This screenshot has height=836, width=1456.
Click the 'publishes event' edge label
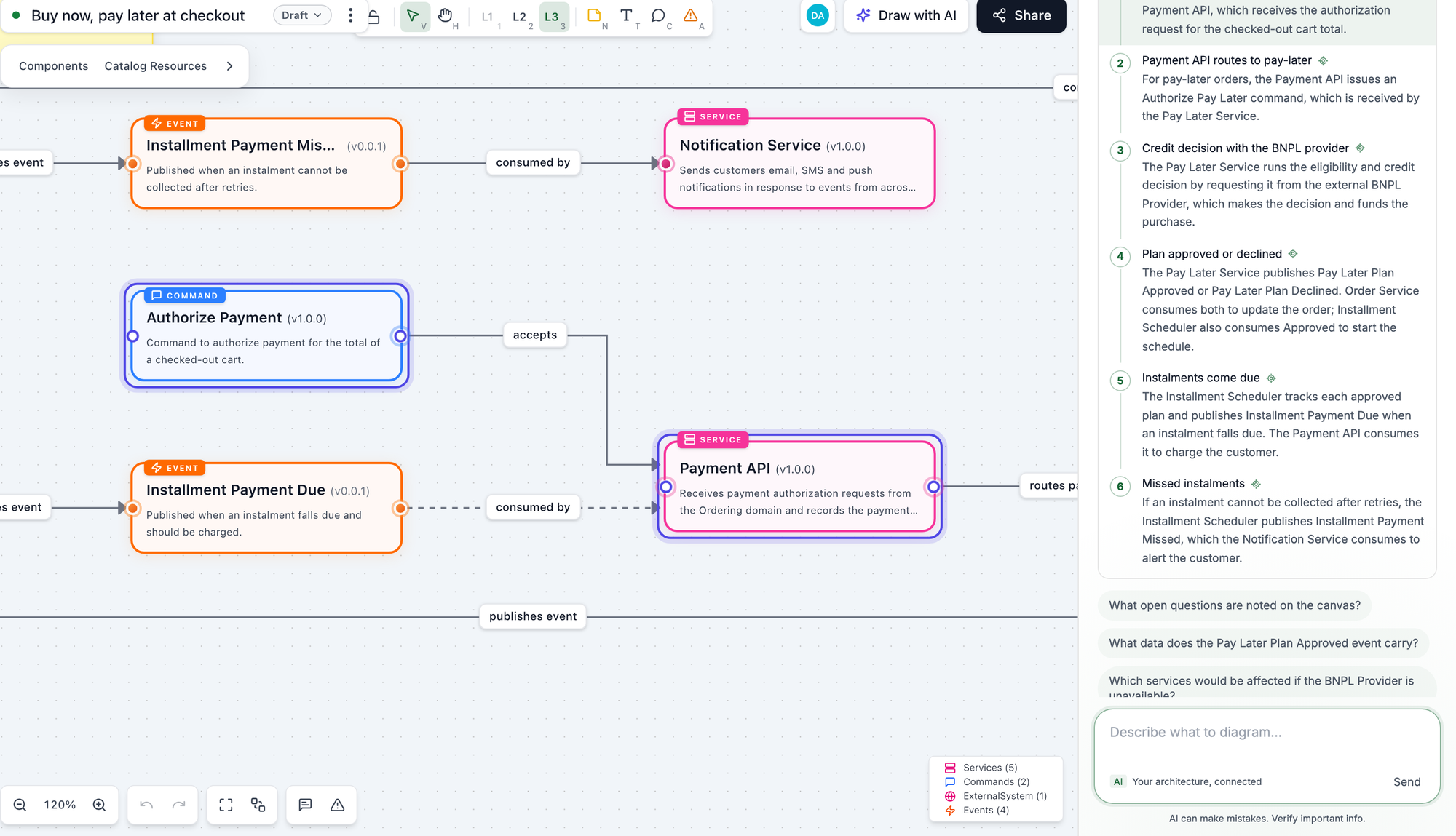tap(533, 617)
